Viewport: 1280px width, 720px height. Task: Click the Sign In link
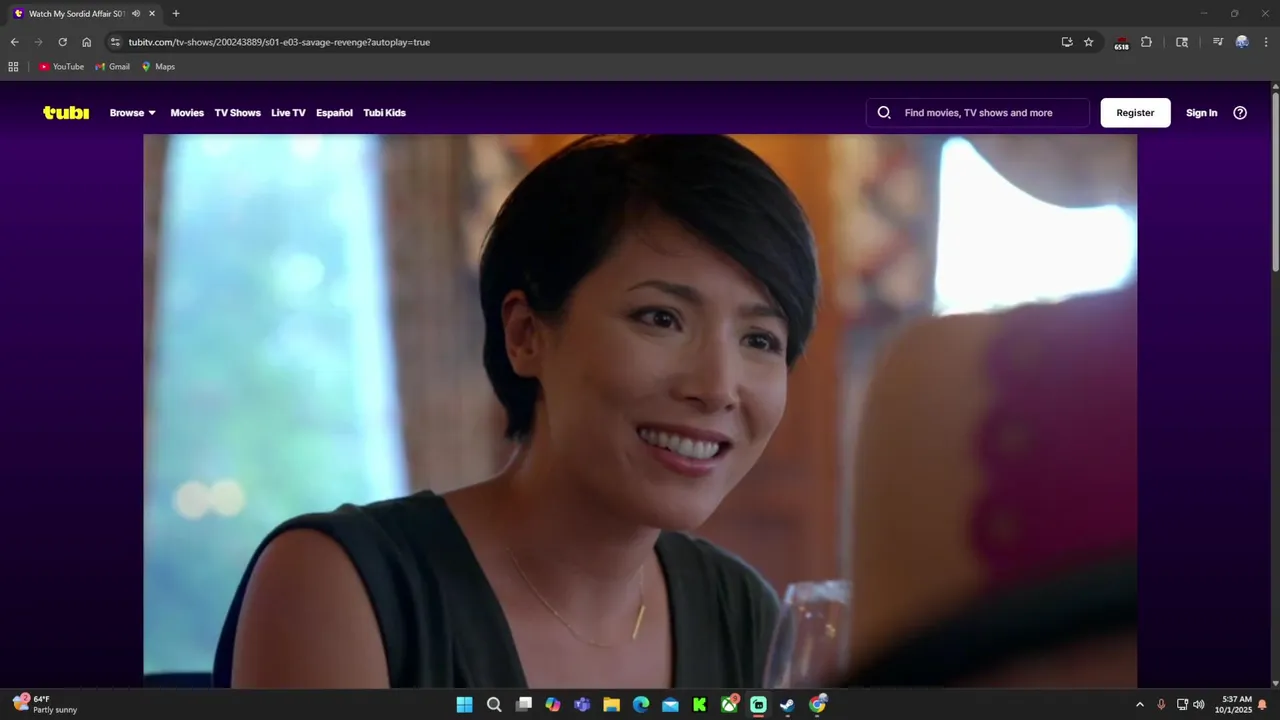(x=1201, y=113)
